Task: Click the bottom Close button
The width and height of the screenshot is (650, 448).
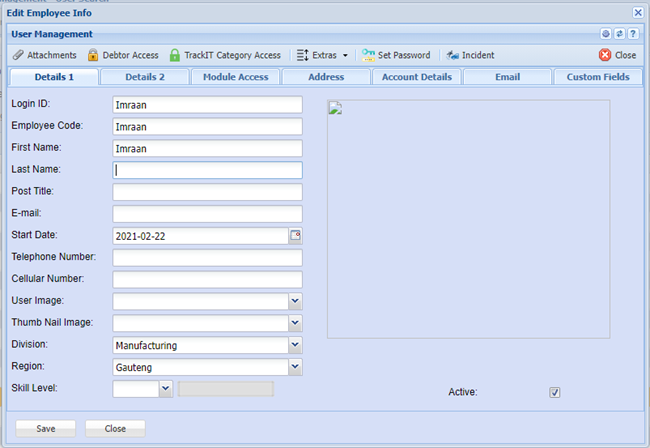Action: click(115, 428)
